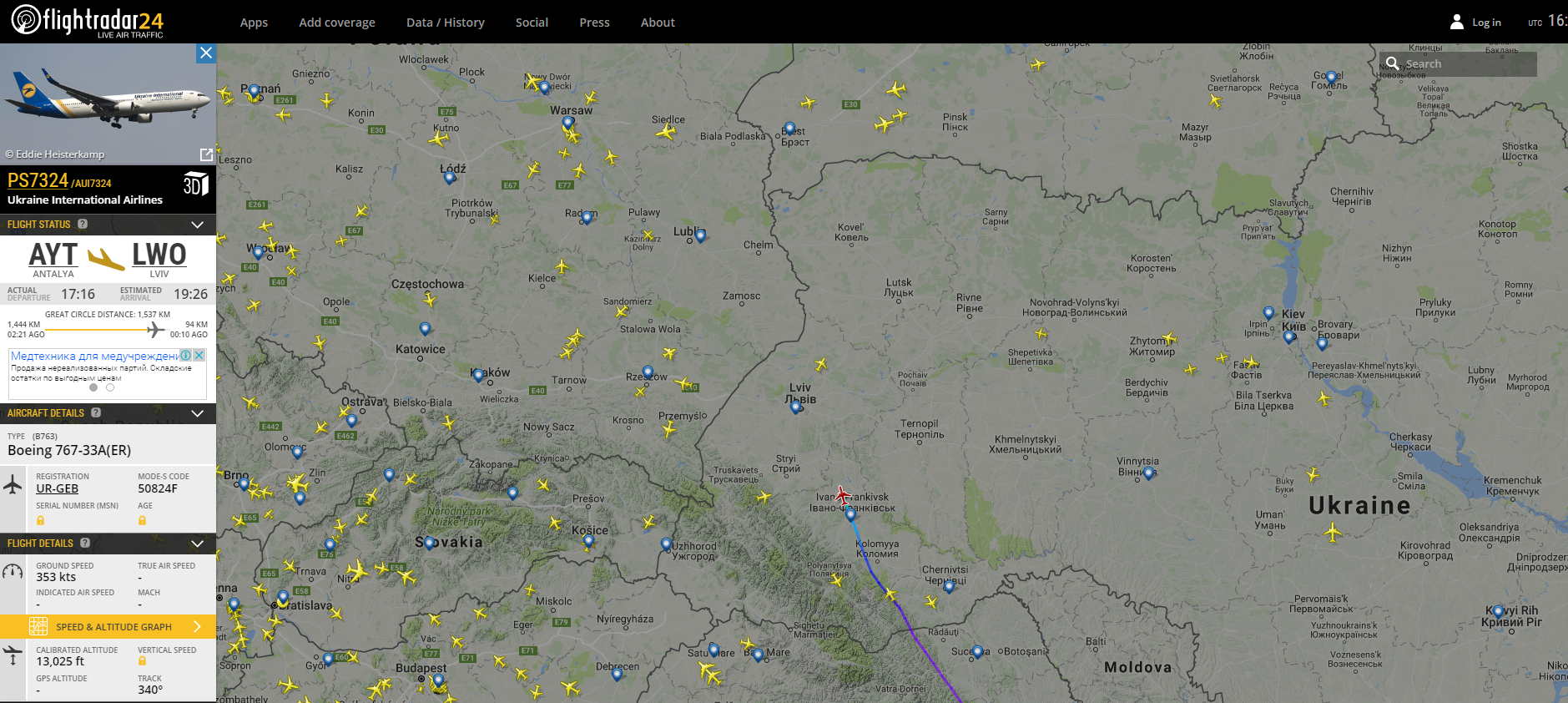
Task: Select the second ad carousel dot
Action: click(x=110, y=387)
